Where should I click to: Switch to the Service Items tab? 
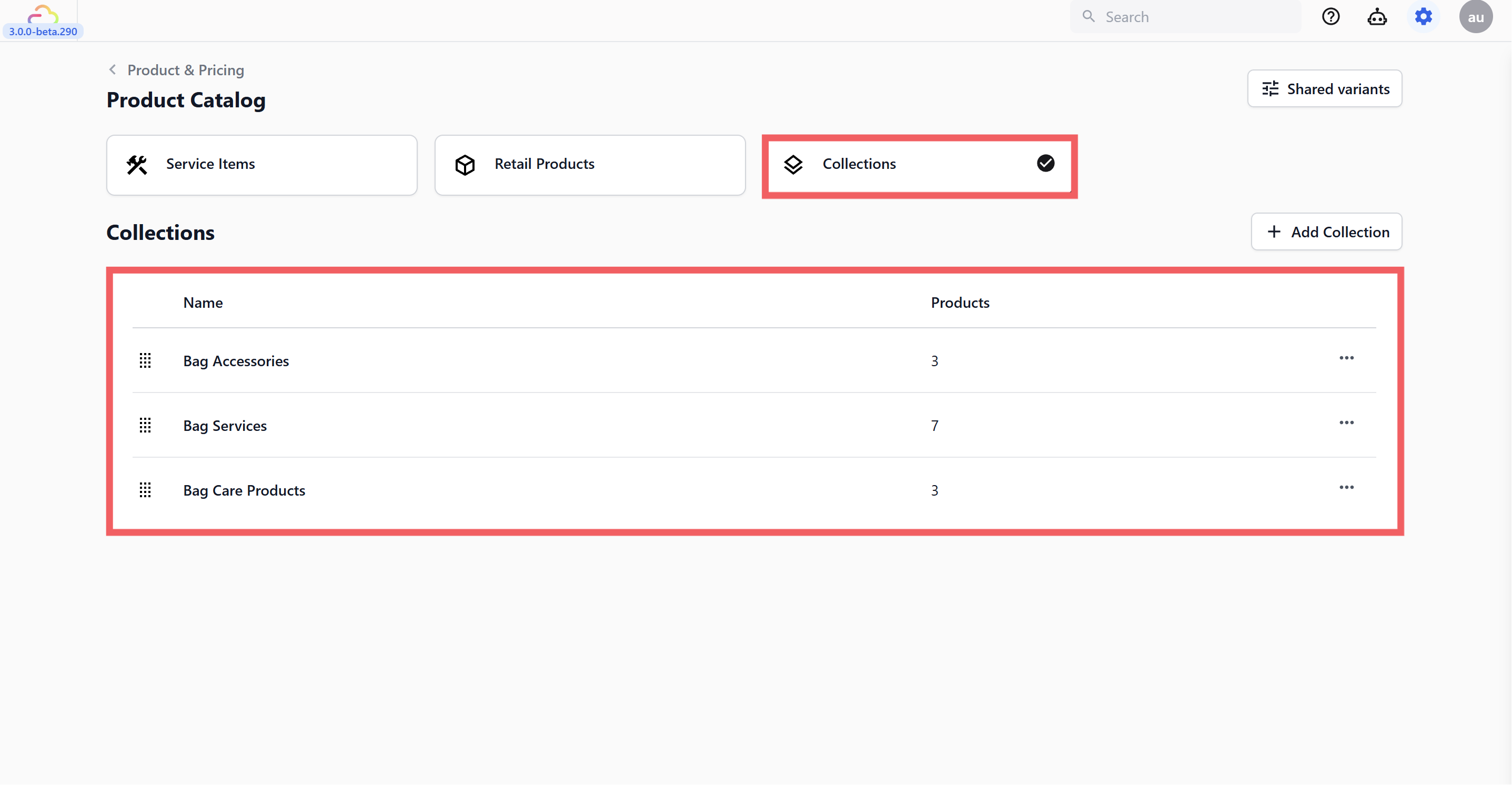(x=262, y=164)
